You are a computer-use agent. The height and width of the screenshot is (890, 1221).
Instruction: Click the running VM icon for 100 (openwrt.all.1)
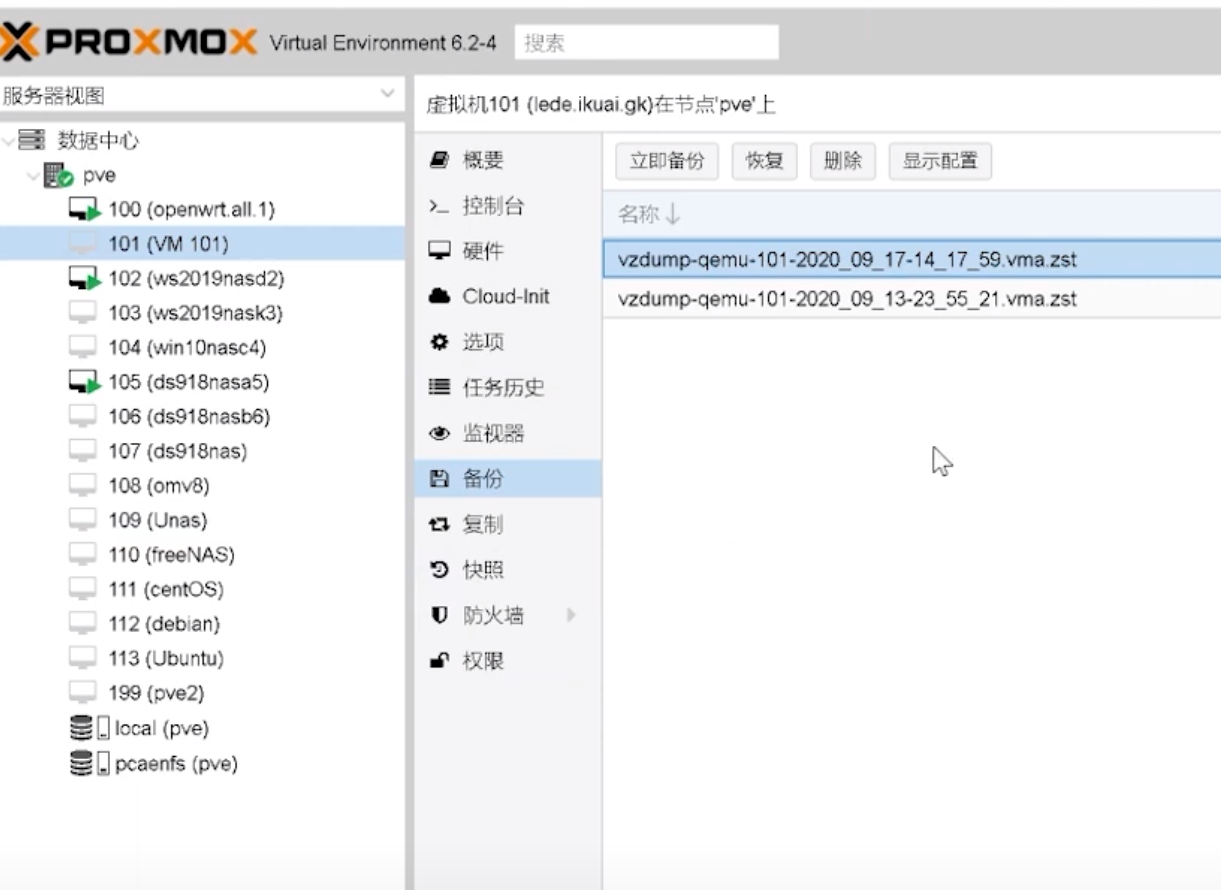[84, 210]
